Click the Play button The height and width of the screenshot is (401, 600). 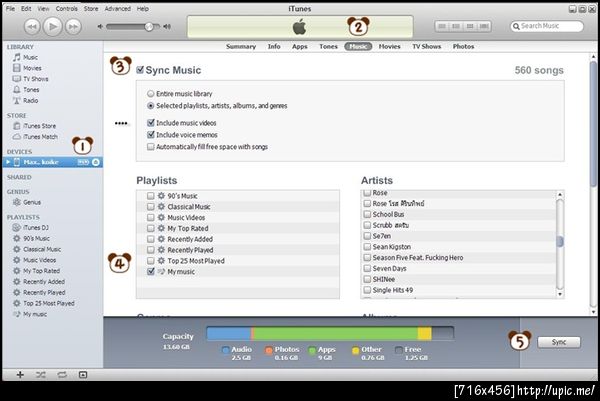pyautogui.click(x=52, y=26)
